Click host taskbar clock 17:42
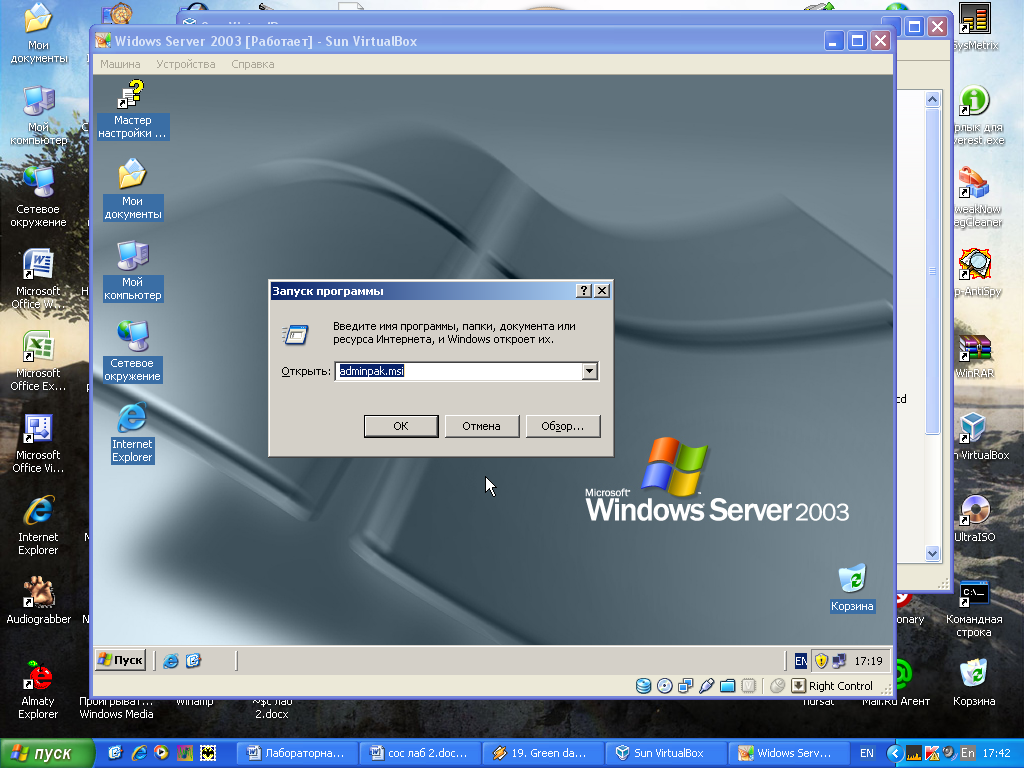 997,753
